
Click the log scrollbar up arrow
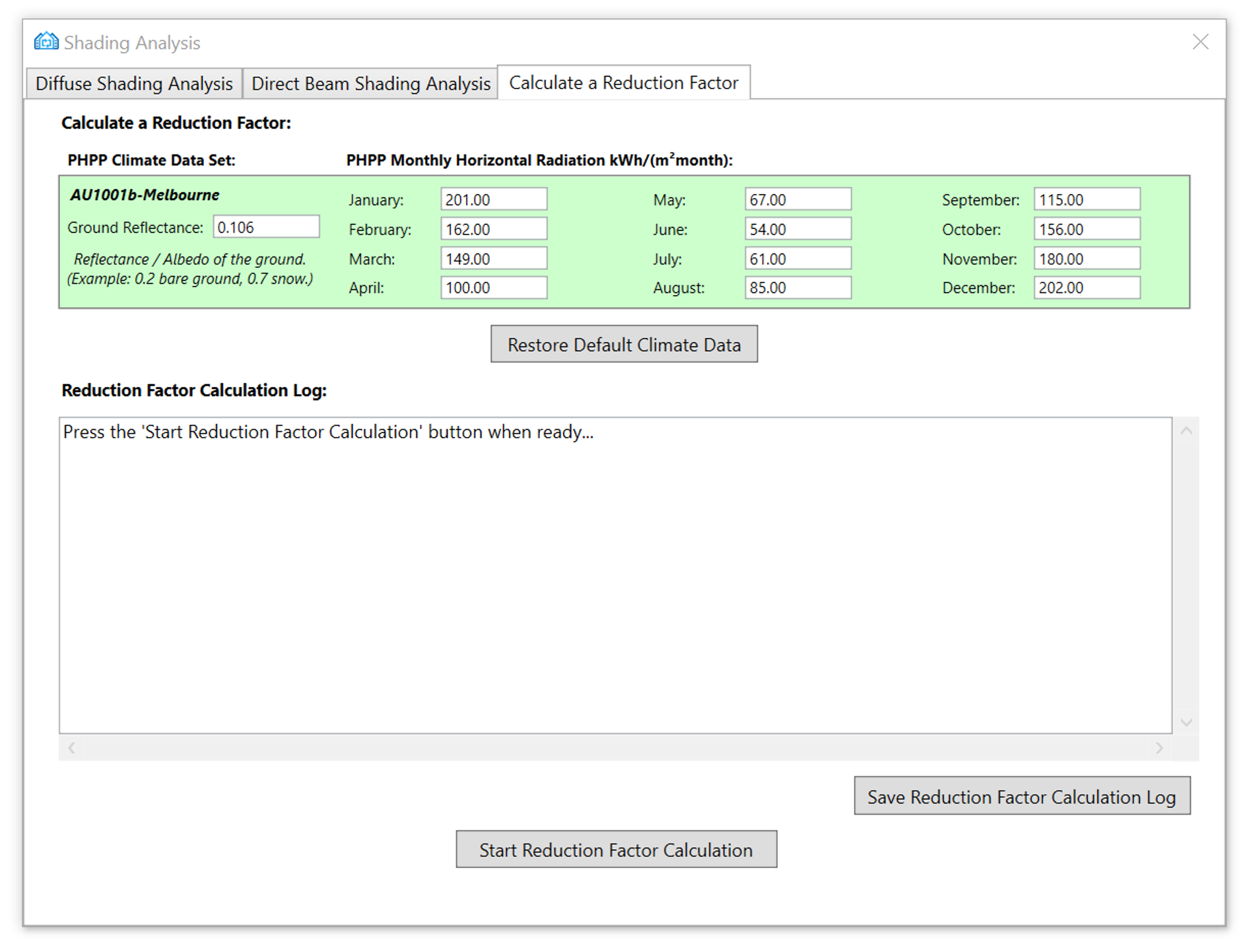(x=1187, y=429)
